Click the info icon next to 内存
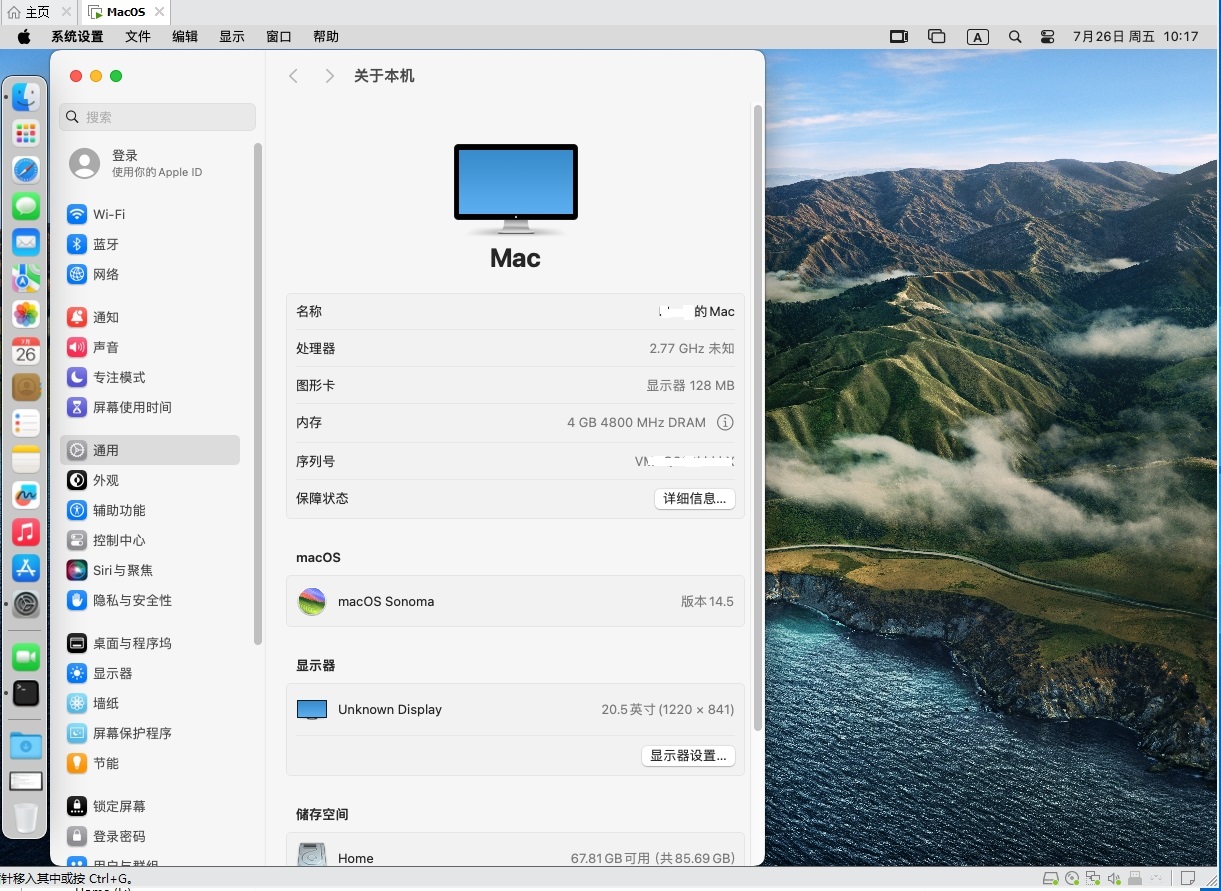Viewport: 1221px width, 891px height. [725, 422]
